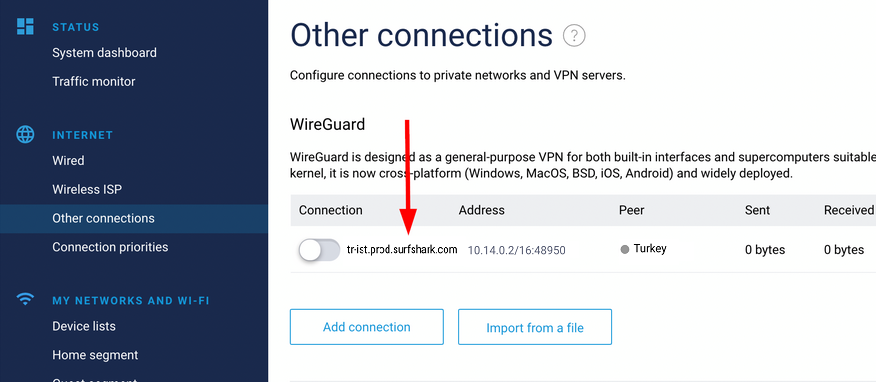Image resolution: width=896 pixels, height=382 pixels.
Task: Open Wireless ISP settings
Action: pos(87,189)
